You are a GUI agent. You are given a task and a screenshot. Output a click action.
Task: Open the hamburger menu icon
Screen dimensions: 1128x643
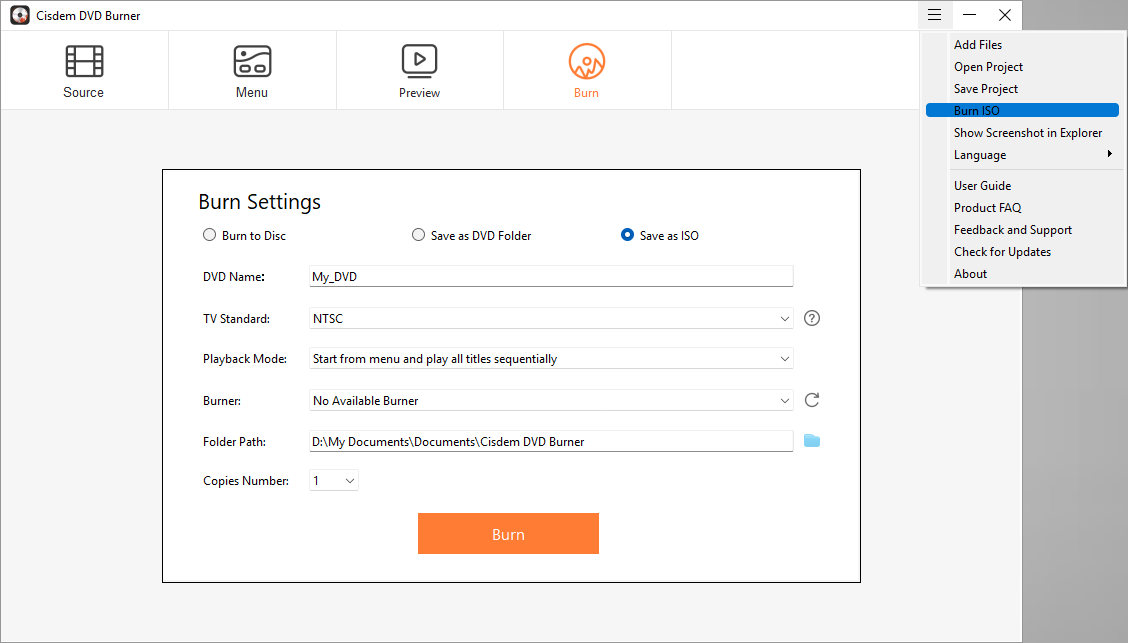click(934, 15)
